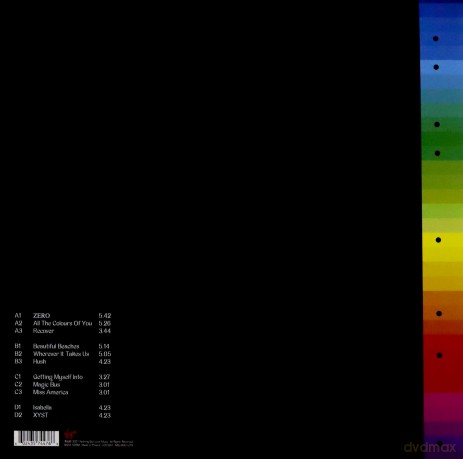The image size is (463, 459).
Task: Click the track title "XYST"
Action: pyautogui.click(x=40, y=415)
